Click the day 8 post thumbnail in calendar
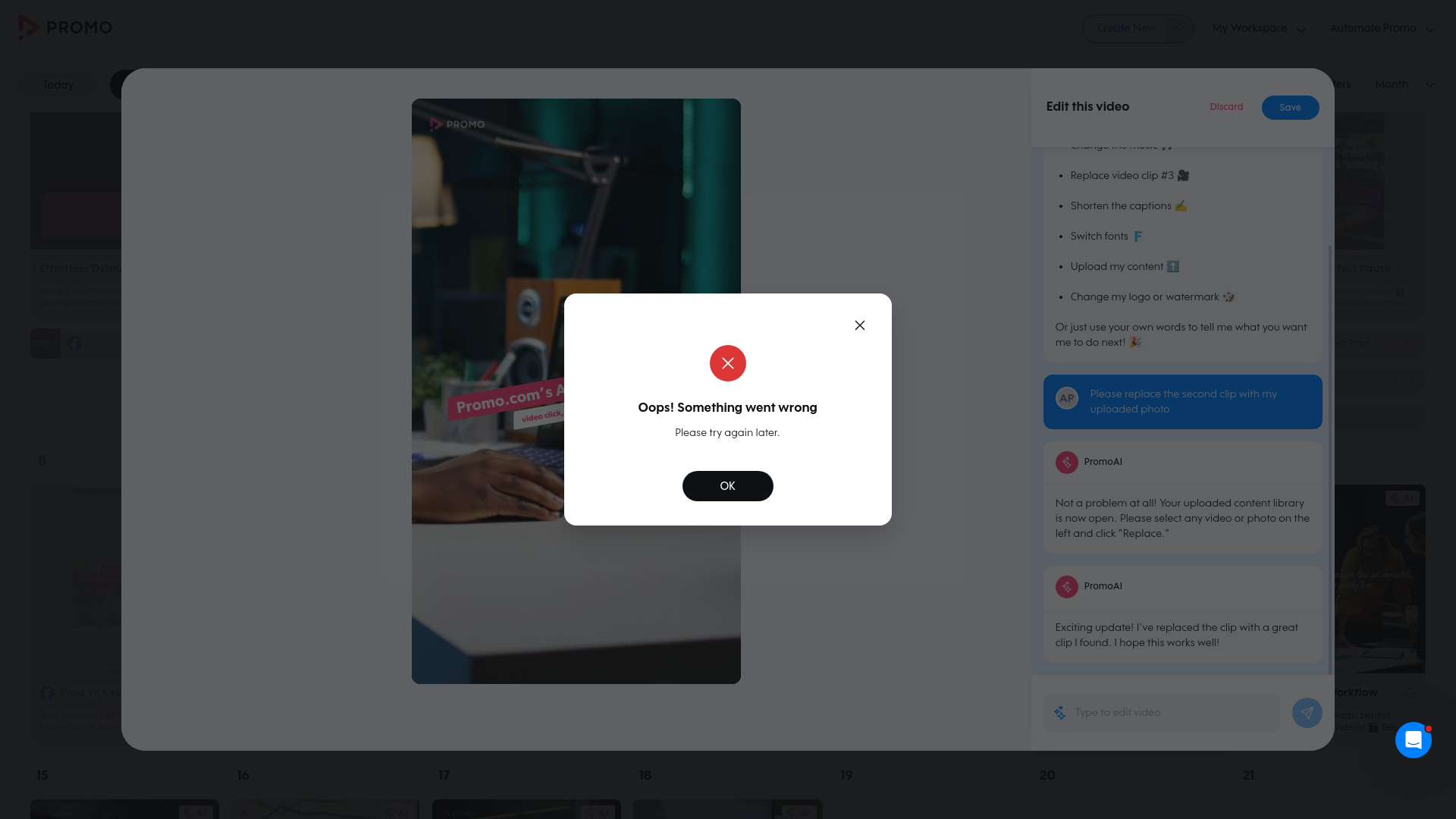 (76, 579)
